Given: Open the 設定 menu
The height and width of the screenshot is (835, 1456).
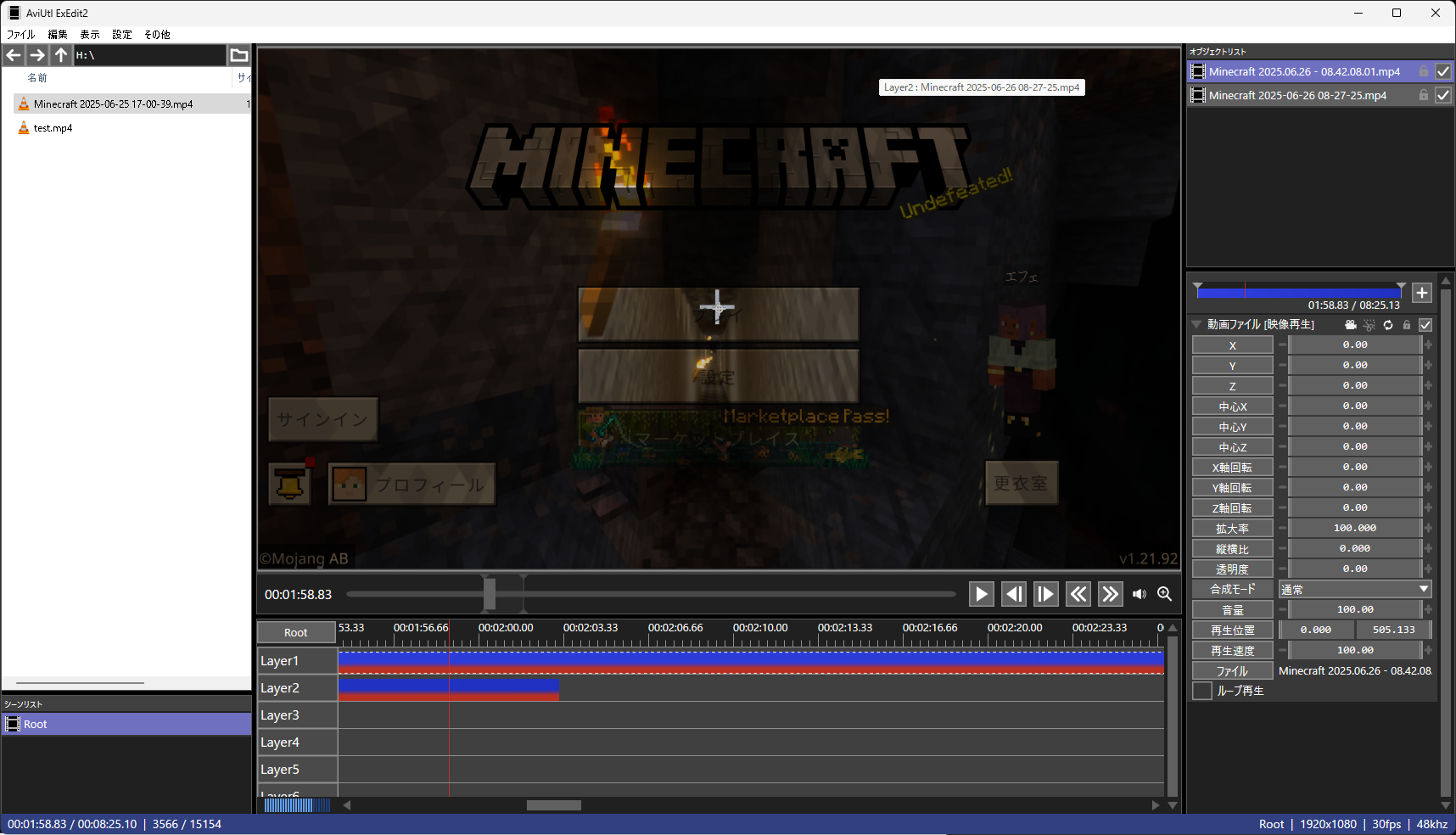Looking at the screenshot, I should click(x=122, y=35).
